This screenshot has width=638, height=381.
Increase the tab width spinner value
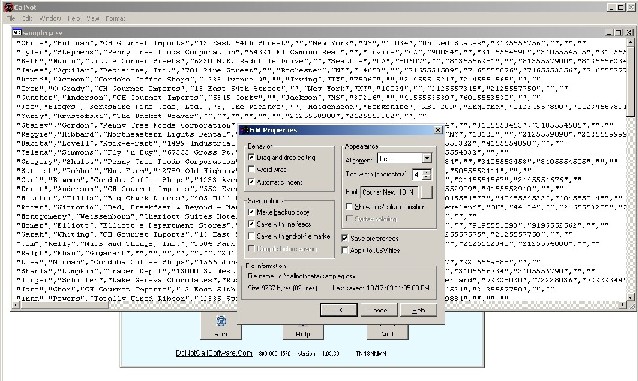426,172
